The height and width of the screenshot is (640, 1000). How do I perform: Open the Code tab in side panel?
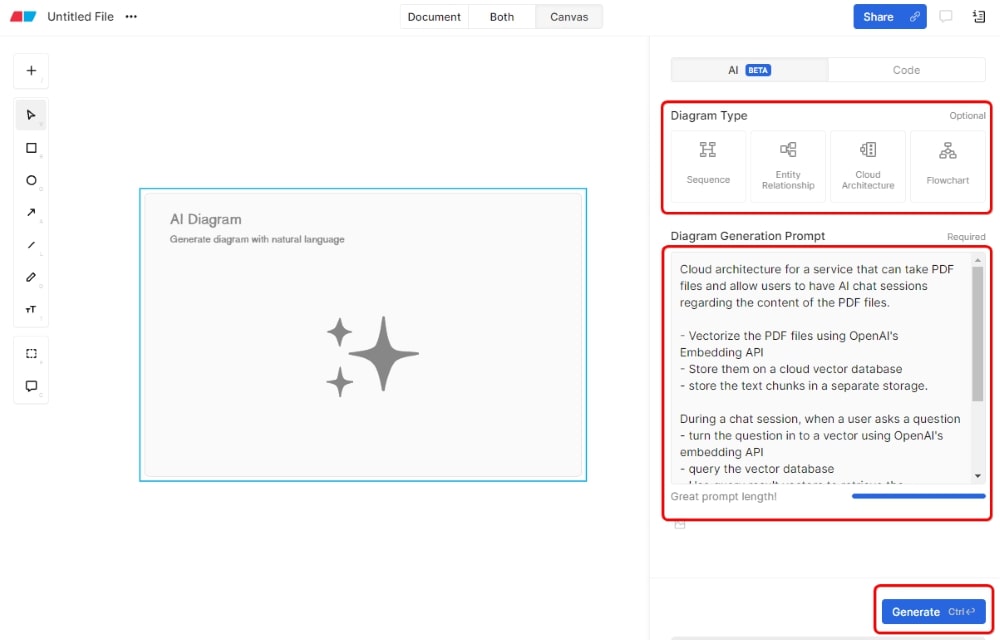[906, 70]
